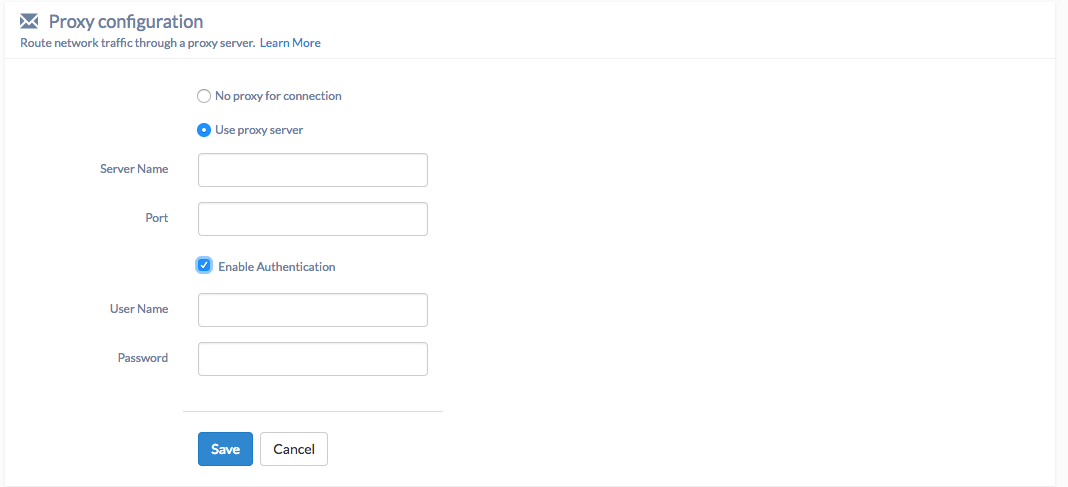Click into the Password input box
1068x487 pixels.
coord(313,359)
